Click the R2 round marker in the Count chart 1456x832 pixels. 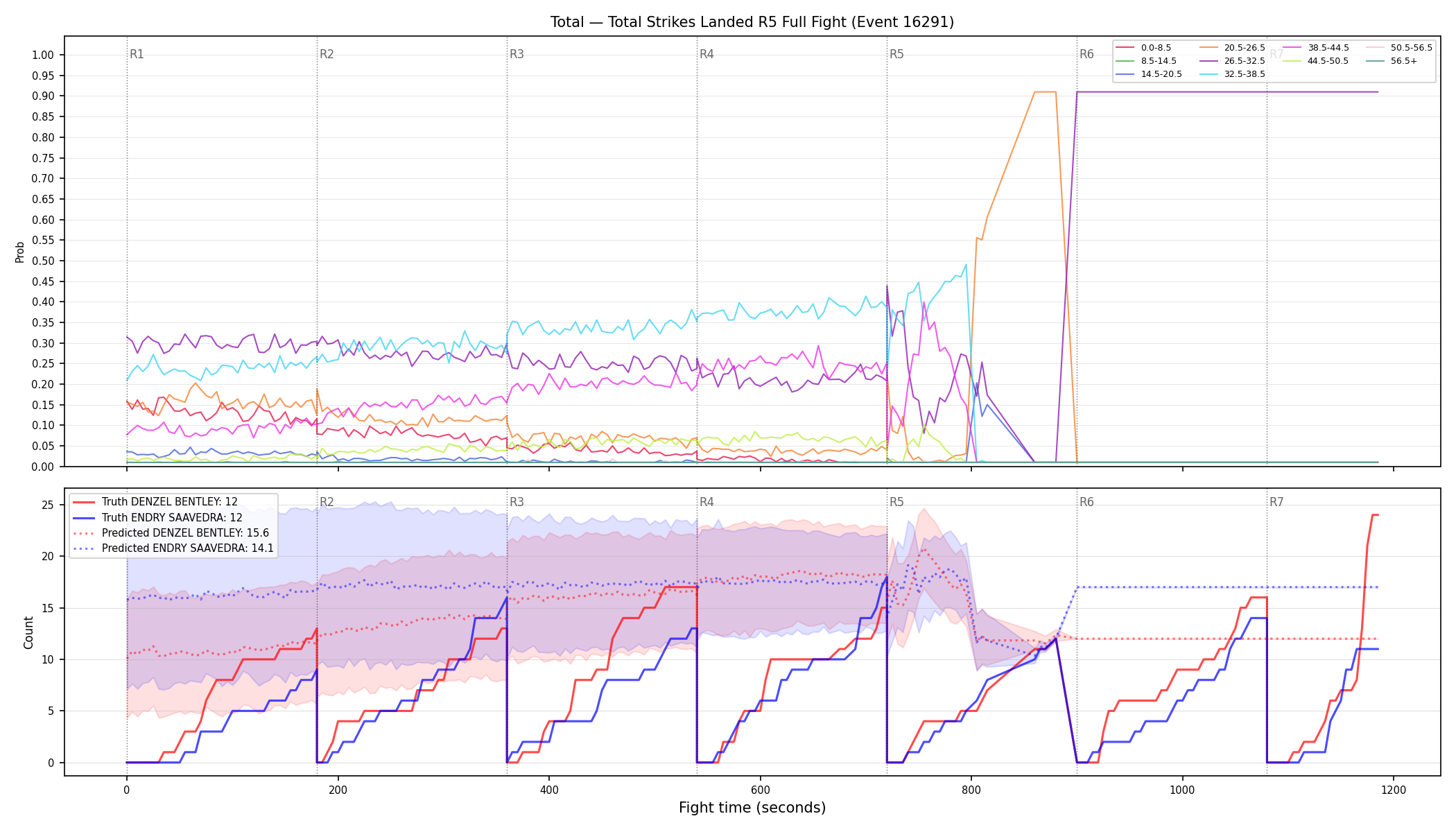pos(327,502)
